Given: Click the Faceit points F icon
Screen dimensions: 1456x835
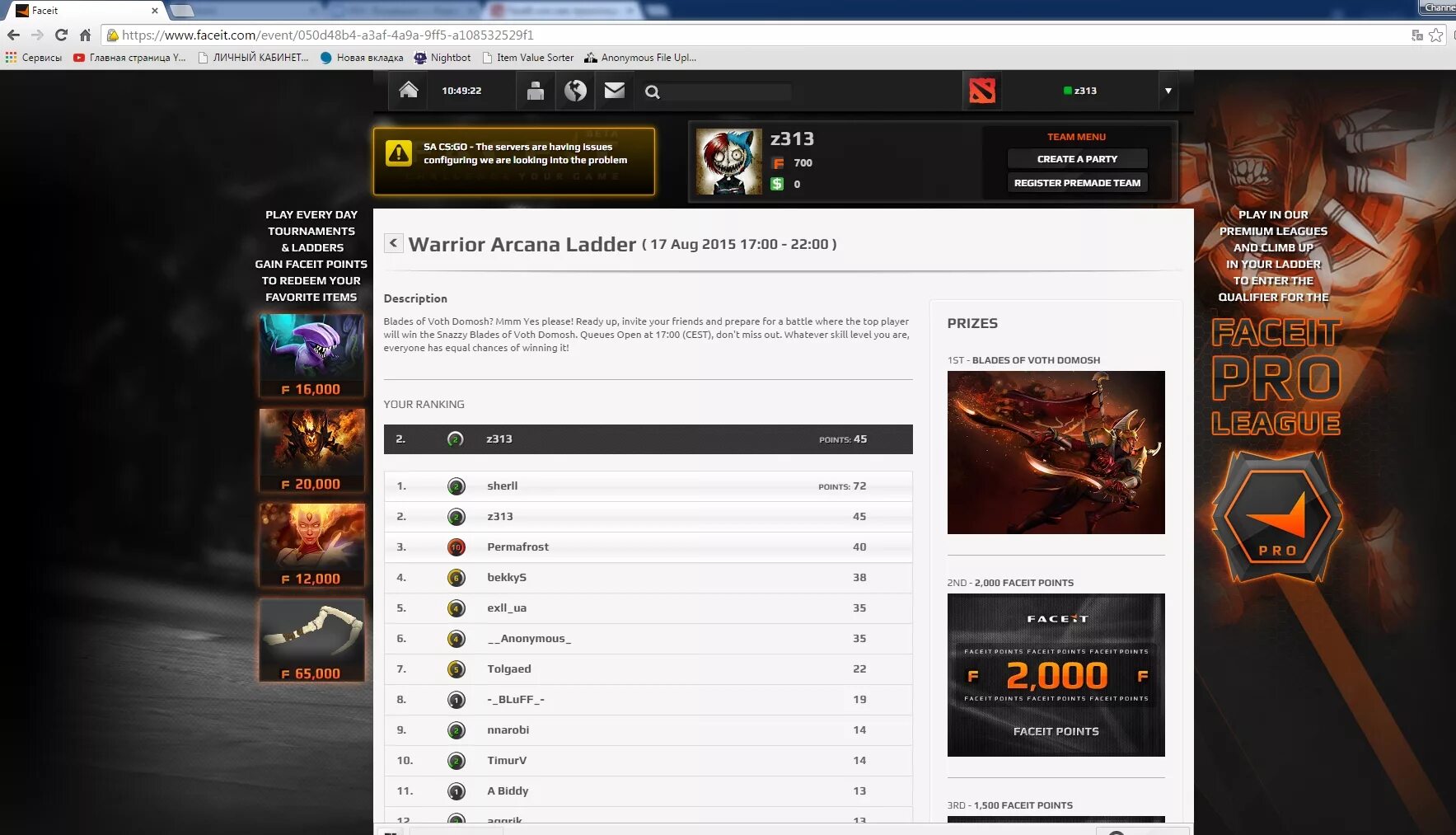Looking at the screenshot, I should point(778,163).
